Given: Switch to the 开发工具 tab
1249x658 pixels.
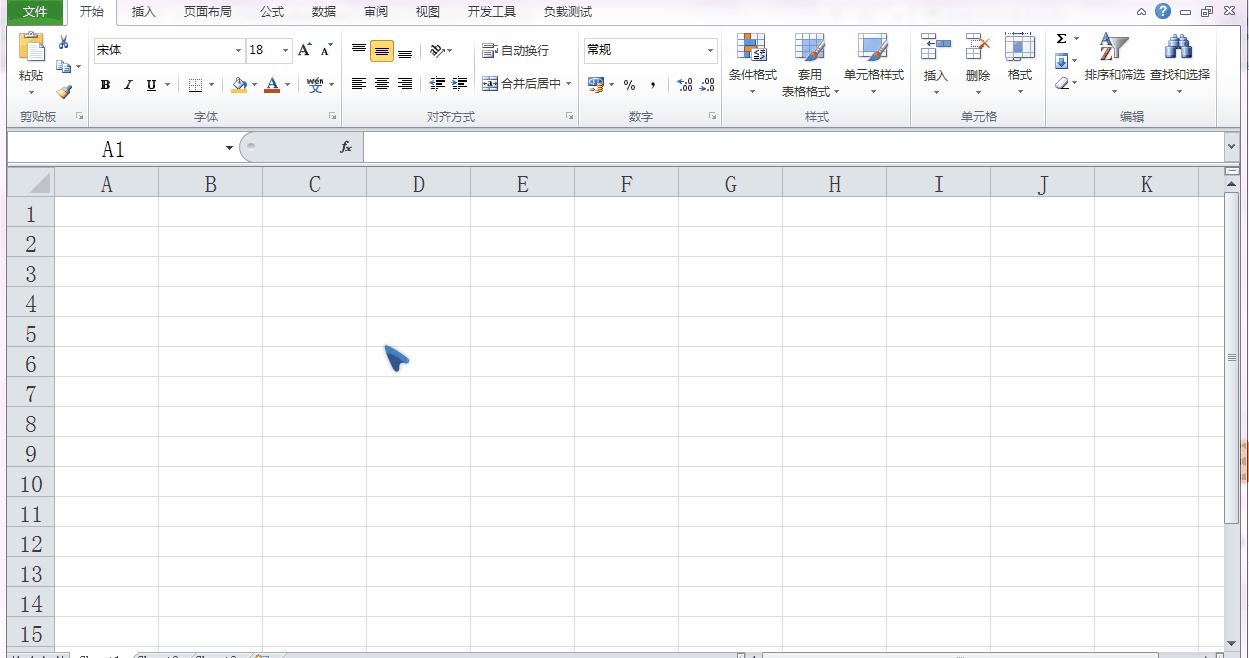Looking at the screenshot, I should [491, 12].
